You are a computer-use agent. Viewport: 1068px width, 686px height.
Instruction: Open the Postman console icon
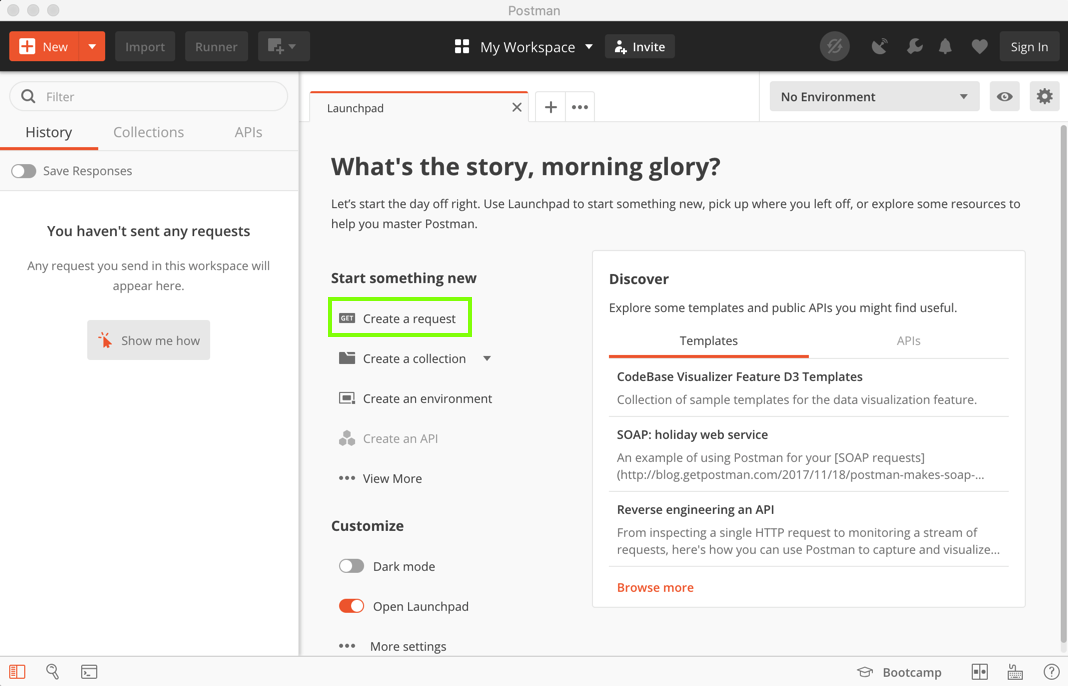click(x=89, y=672)
